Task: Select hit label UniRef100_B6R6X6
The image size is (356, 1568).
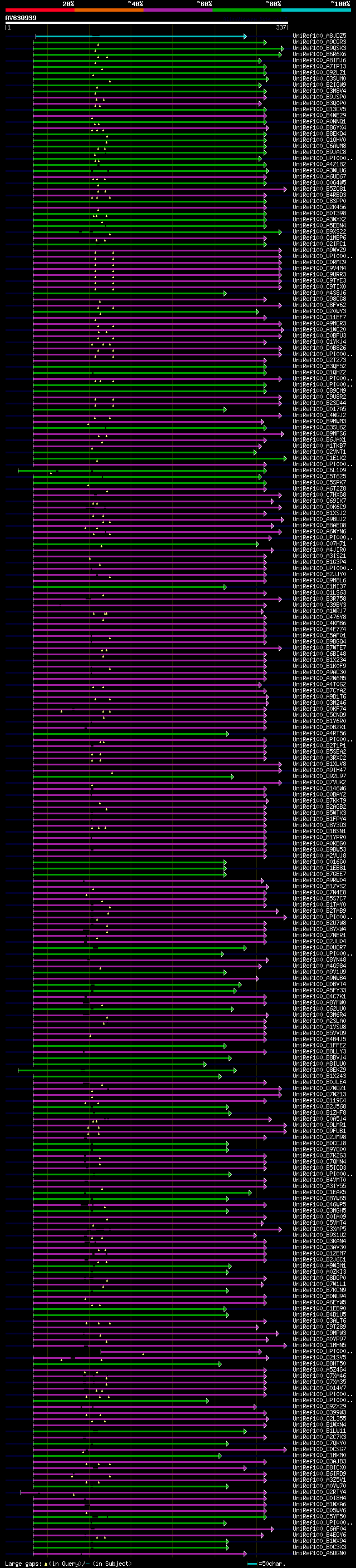Action: (x=319, y=55)
